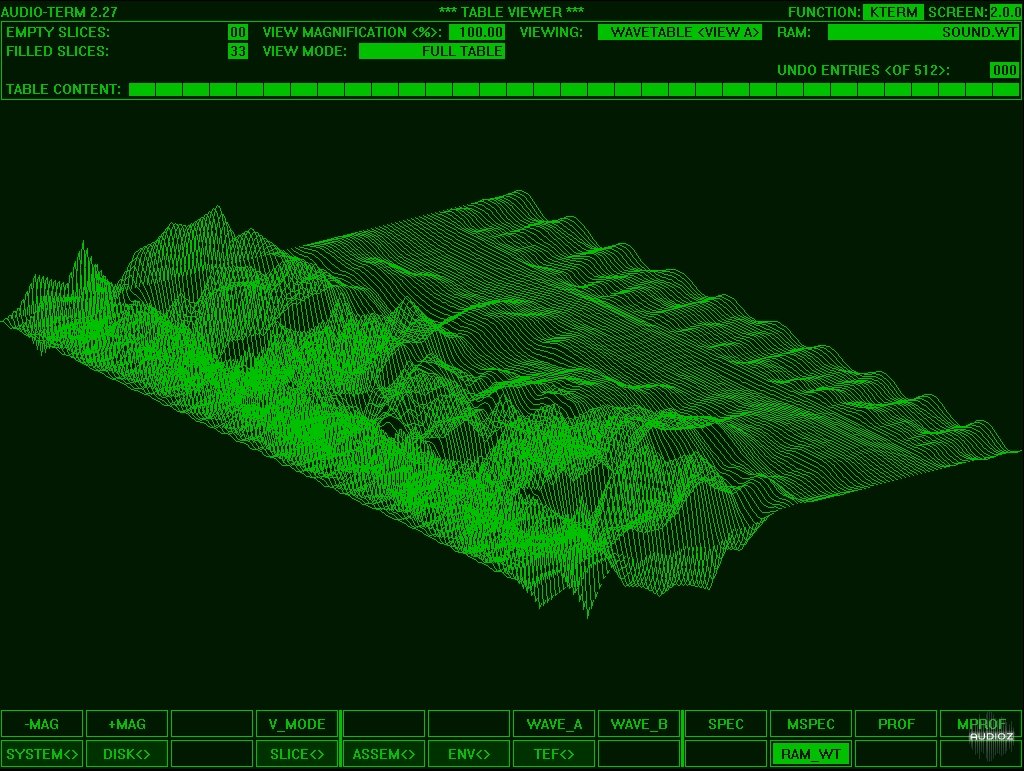Expand the ENV<> submenu
Viewport: 1024px width, 771px height.
coord(469,754)
